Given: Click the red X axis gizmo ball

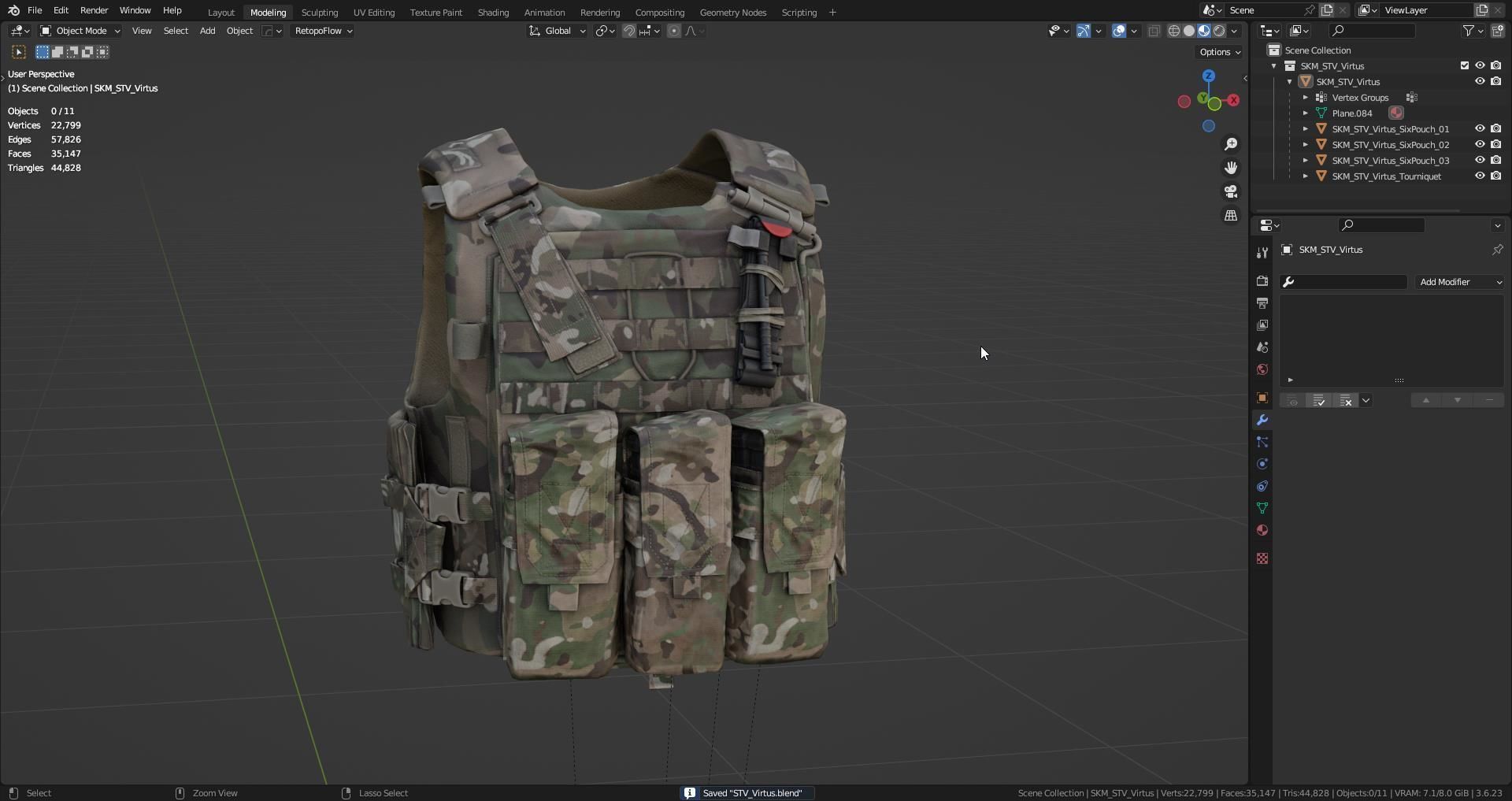Looking at the screenshot, I should click(1233, 100).
